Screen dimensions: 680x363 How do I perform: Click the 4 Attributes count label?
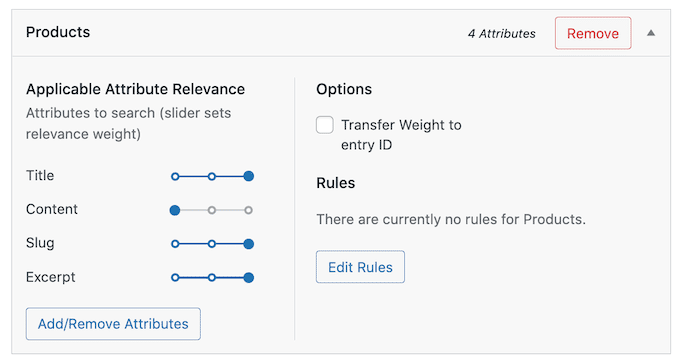tap(502, 34)
